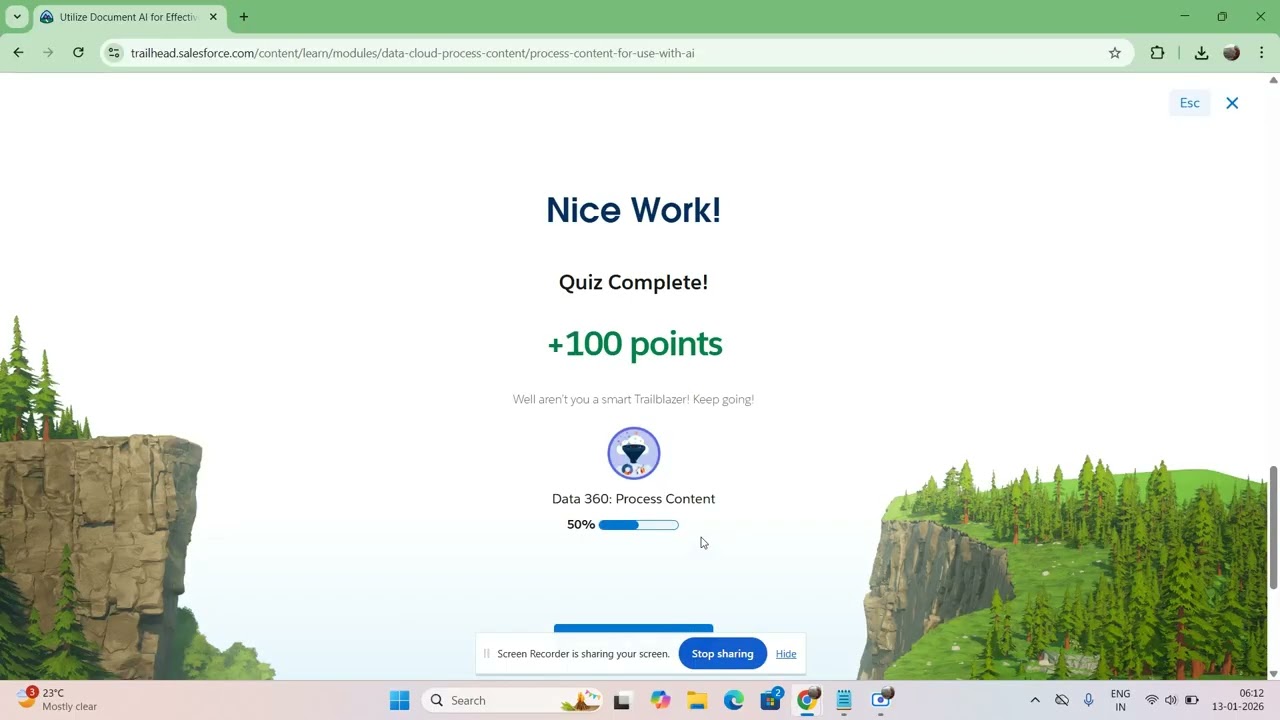Open the screen recorder app in taskbar

pyautogui.click(x=881, y=700)
